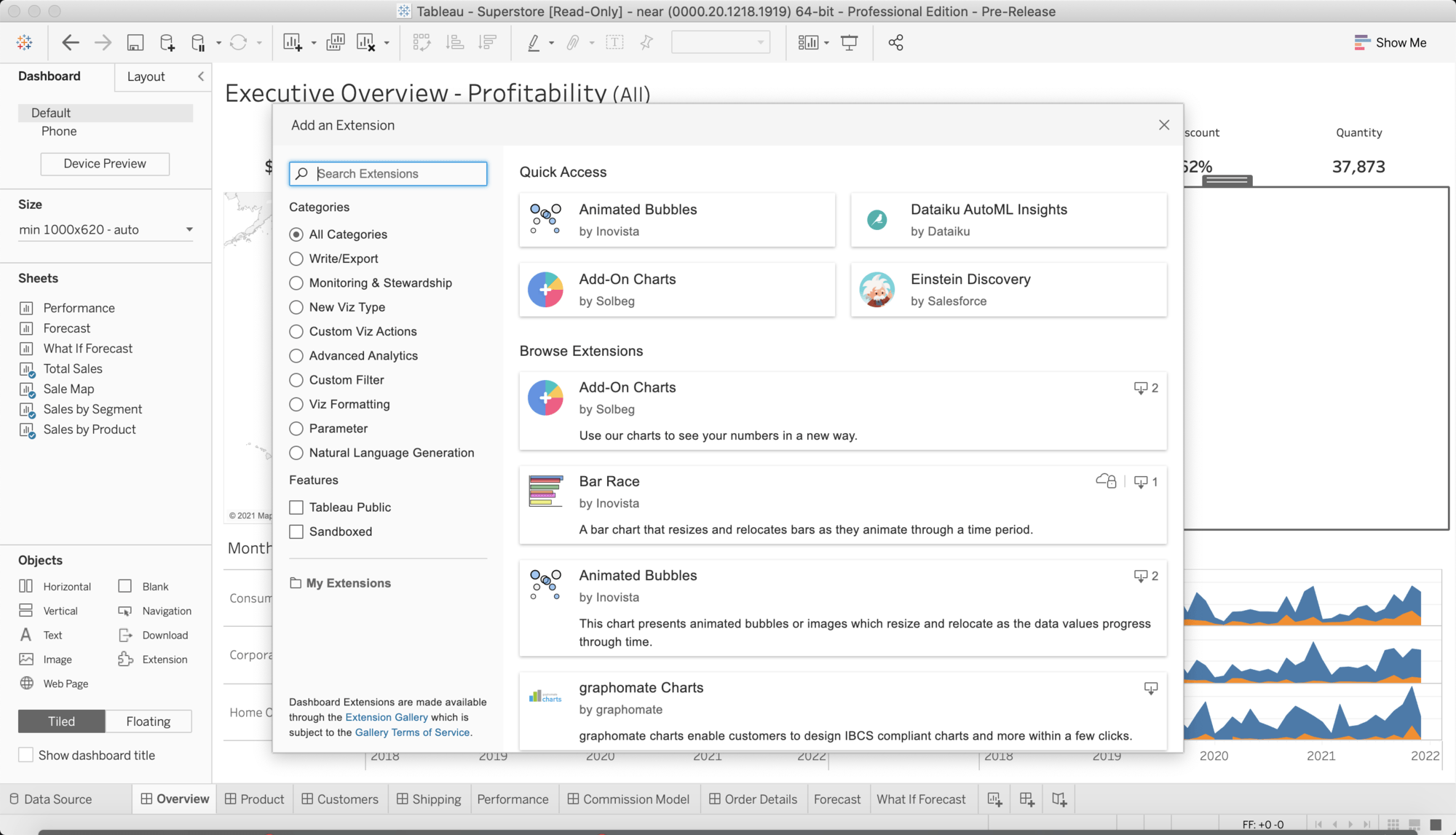
Task: Open the Size dropdown min 1000x620
Action: [x=106, y=230]
